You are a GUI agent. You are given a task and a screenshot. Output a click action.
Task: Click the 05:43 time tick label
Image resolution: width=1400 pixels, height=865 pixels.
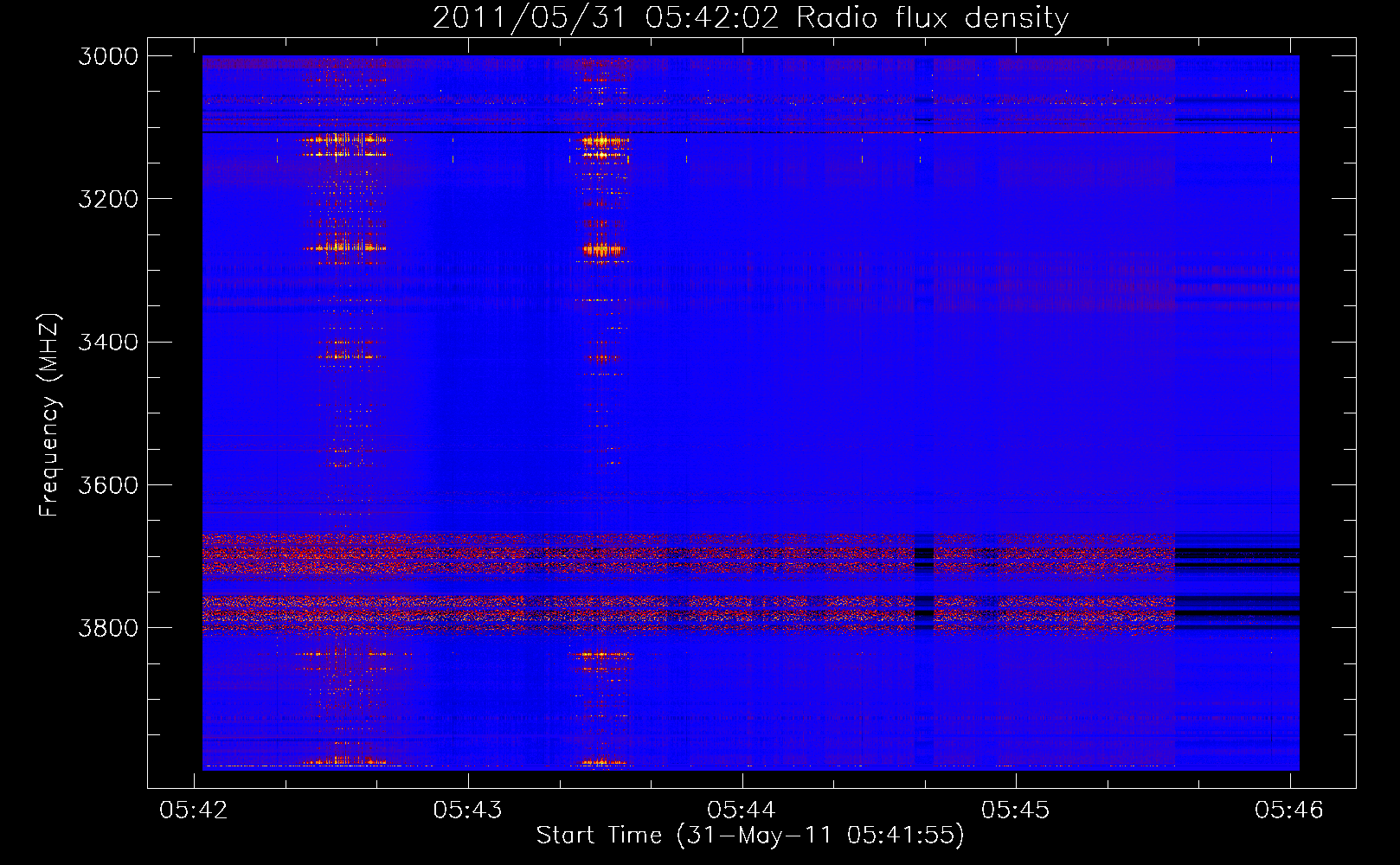467,810
